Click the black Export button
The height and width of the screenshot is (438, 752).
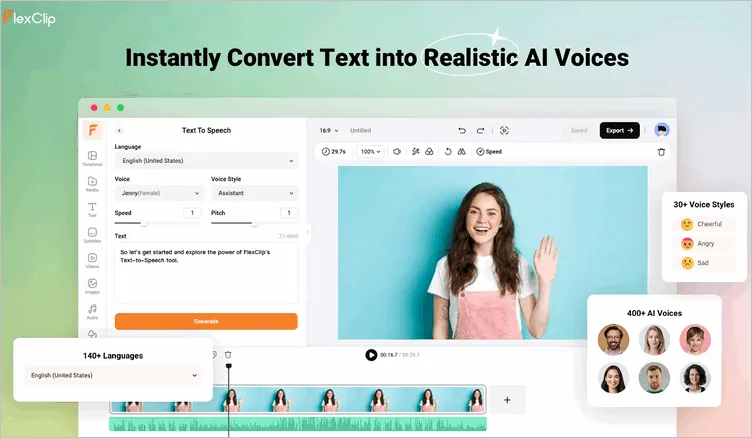[620, 130]
